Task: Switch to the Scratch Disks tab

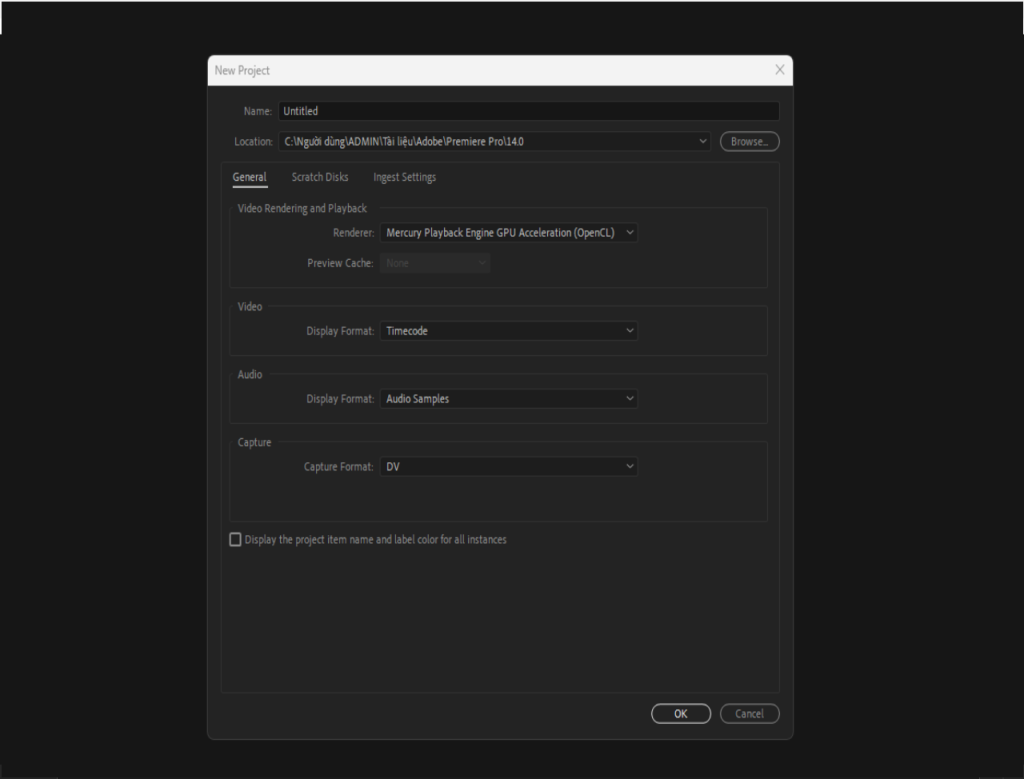Action: coord(320,178)
